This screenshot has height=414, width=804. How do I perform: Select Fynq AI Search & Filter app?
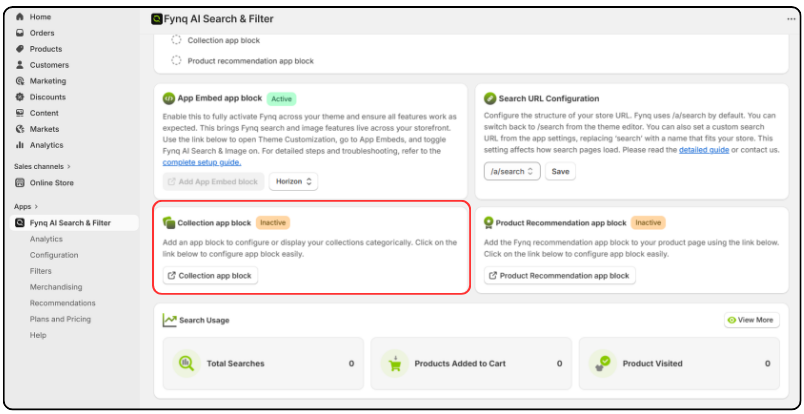pyautogui.click(x=74, y=223)
